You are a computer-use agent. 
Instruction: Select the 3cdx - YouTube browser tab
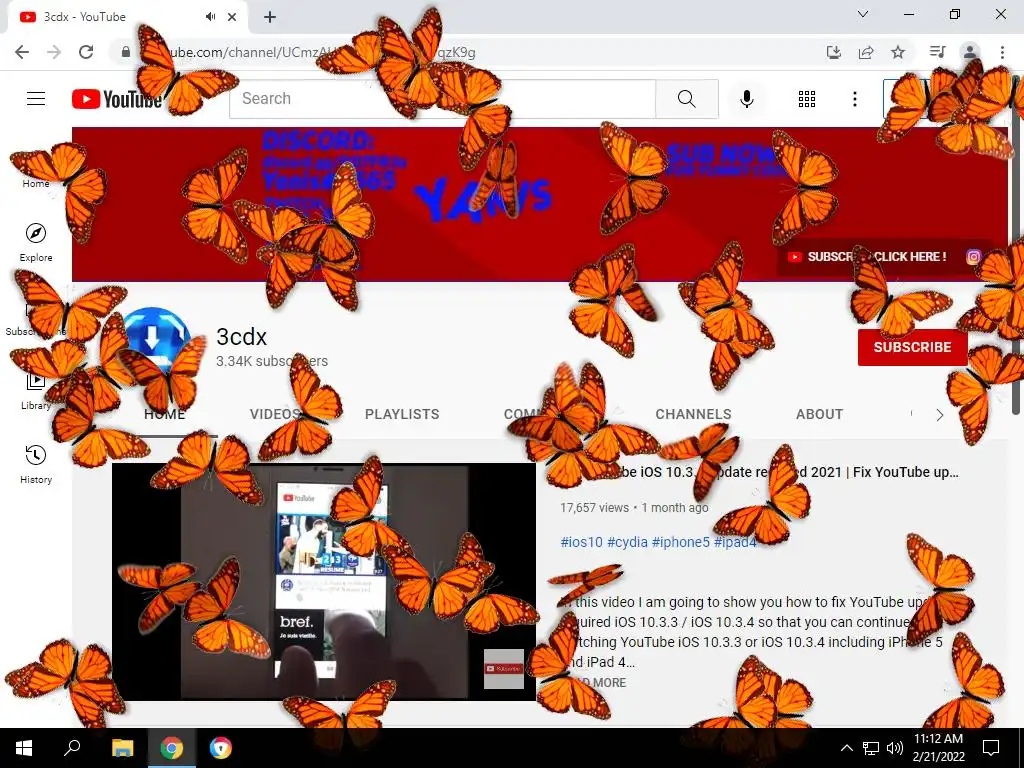[x=127, y=17]
